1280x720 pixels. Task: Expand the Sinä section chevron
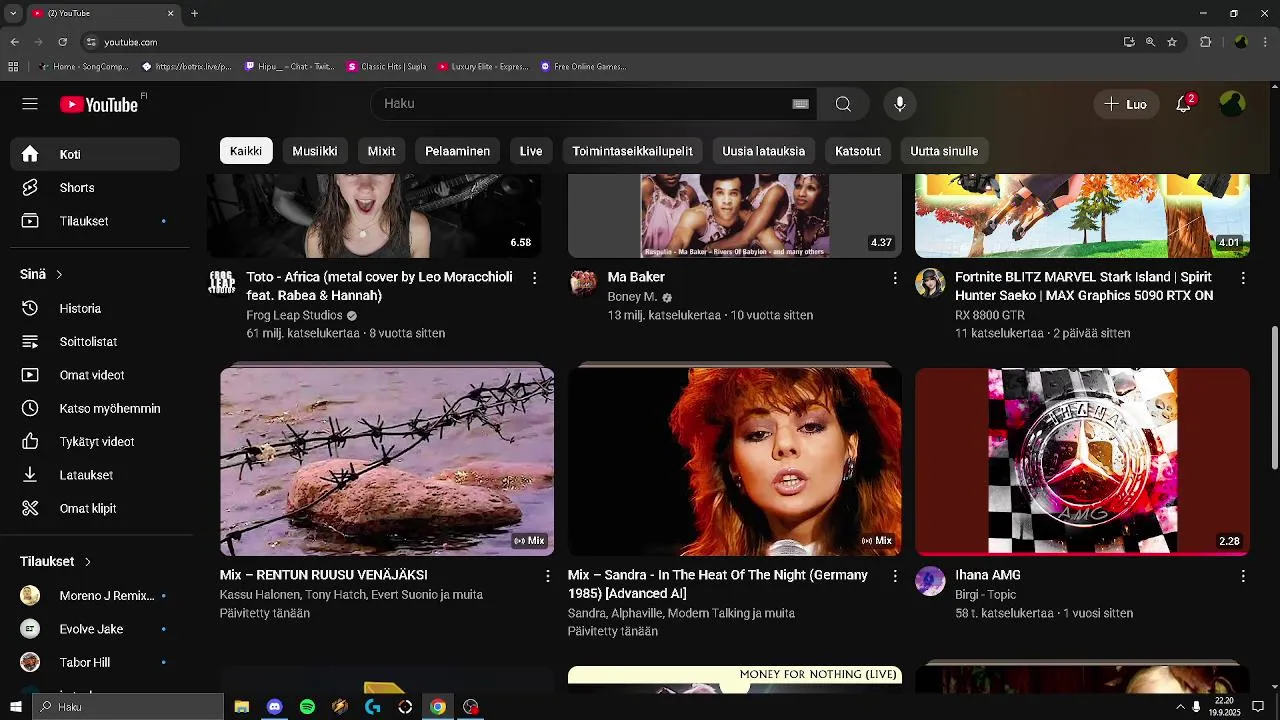[x=59, y=274]
